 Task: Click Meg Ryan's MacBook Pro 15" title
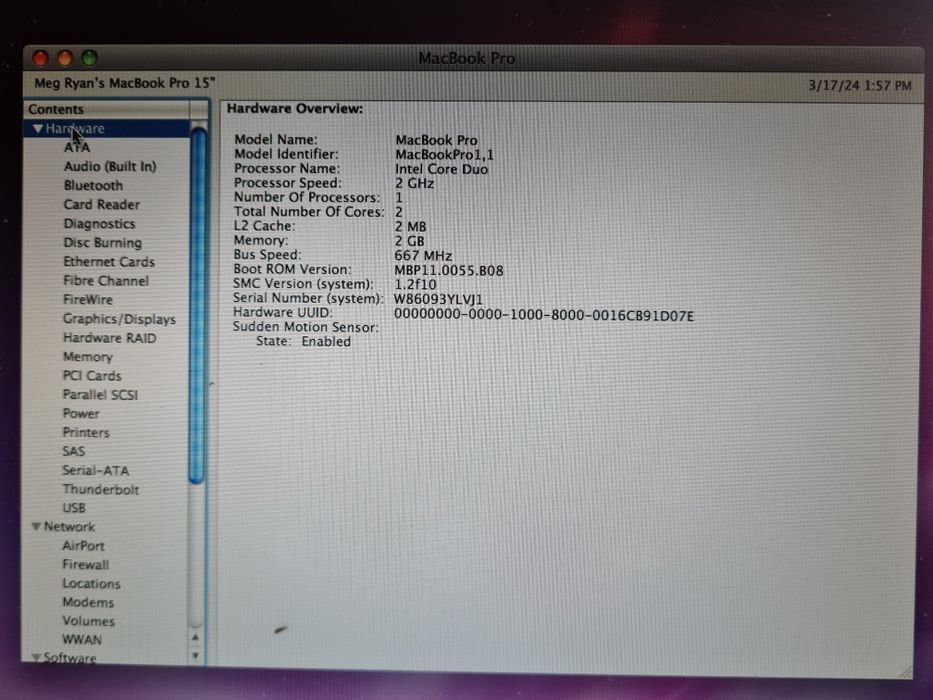coord(125,83)
